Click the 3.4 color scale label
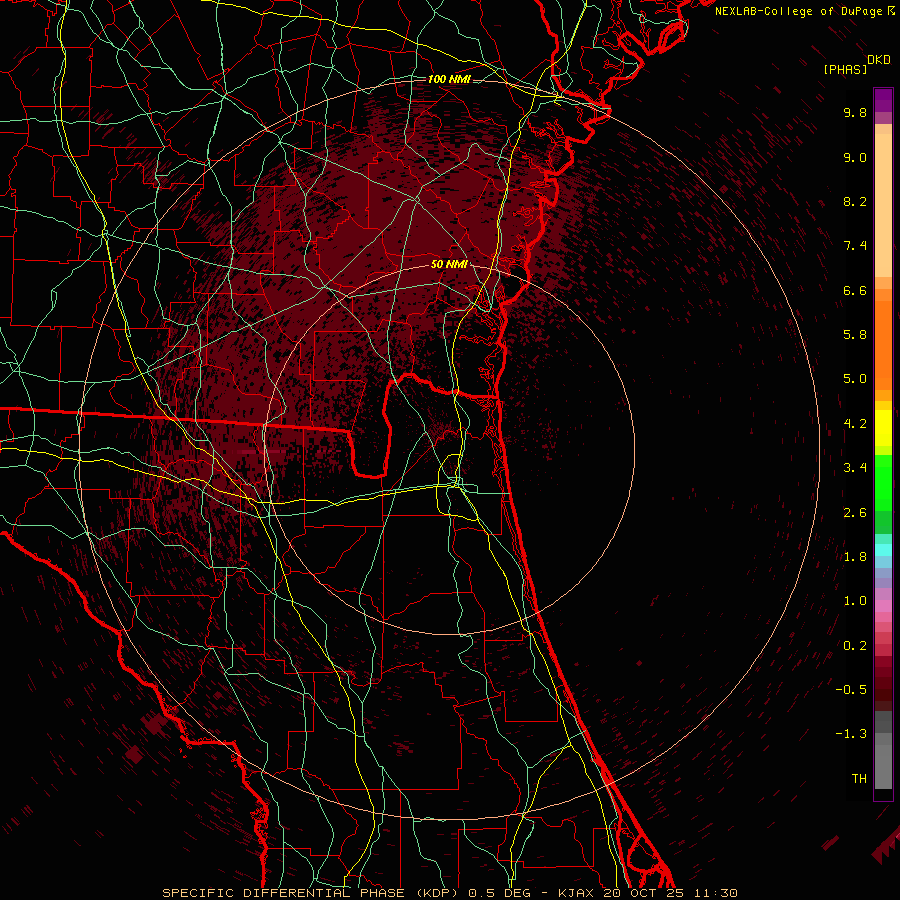 (855, 468)
